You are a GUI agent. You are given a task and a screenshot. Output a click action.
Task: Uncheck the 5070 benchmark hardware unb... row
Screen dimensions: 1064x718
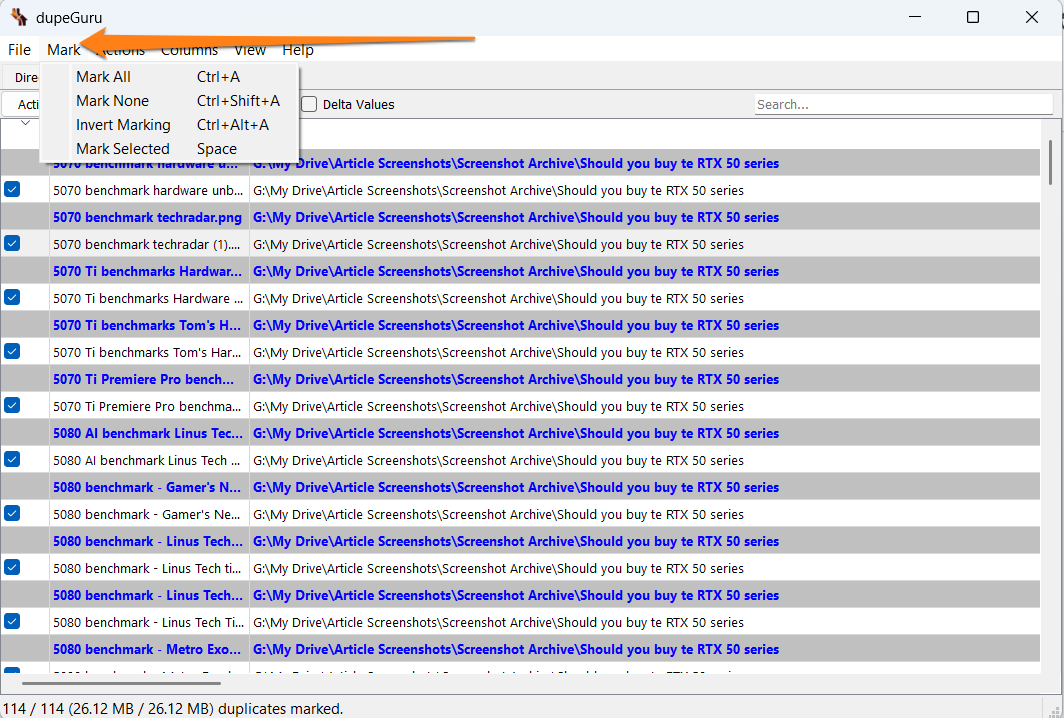click(x=12, y=189)
